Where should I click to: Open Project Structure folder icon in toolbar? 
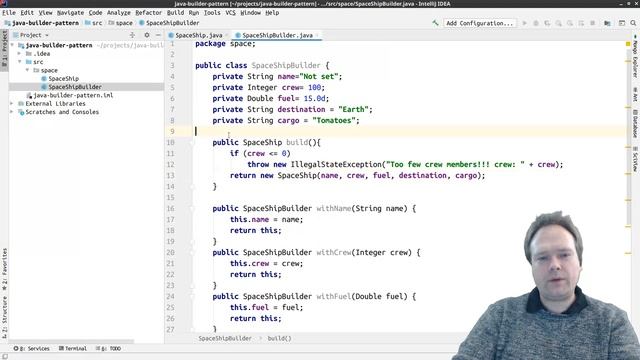click(x=607, y=23)
